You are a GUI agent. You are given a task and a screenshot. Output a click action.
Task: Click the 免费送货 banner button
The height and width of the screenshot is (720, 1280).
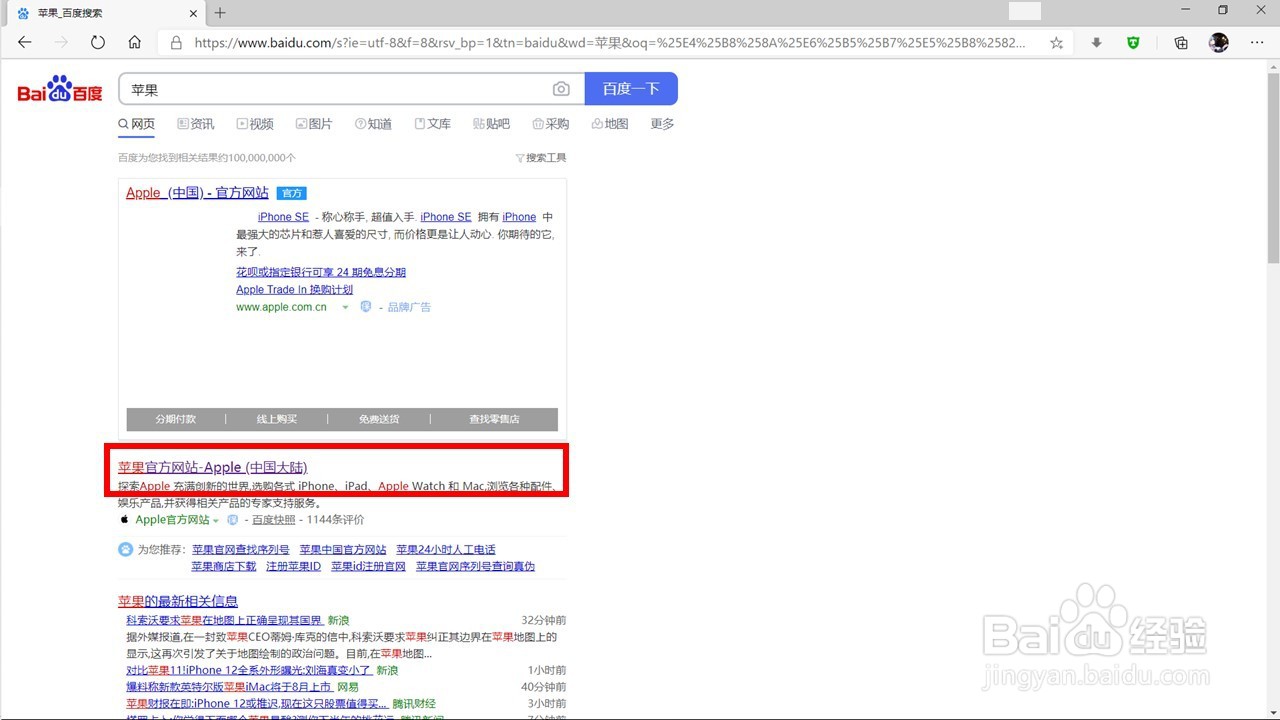tap(379, 419)
